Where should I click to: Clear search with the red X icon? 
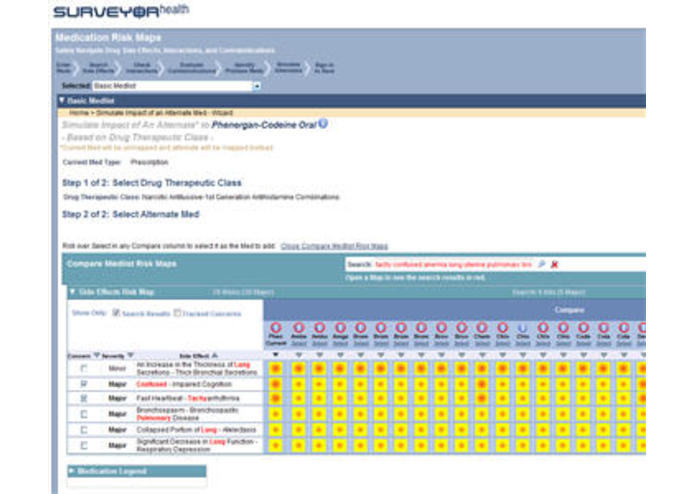[554, 265]
